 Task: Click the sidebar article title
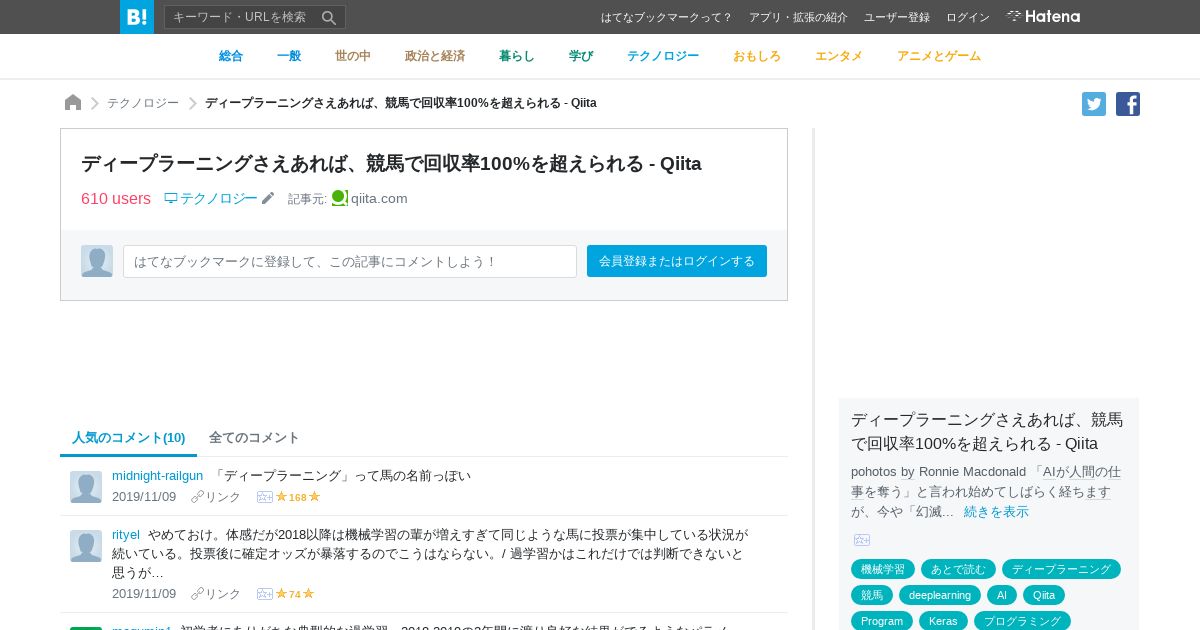(987, 431)
